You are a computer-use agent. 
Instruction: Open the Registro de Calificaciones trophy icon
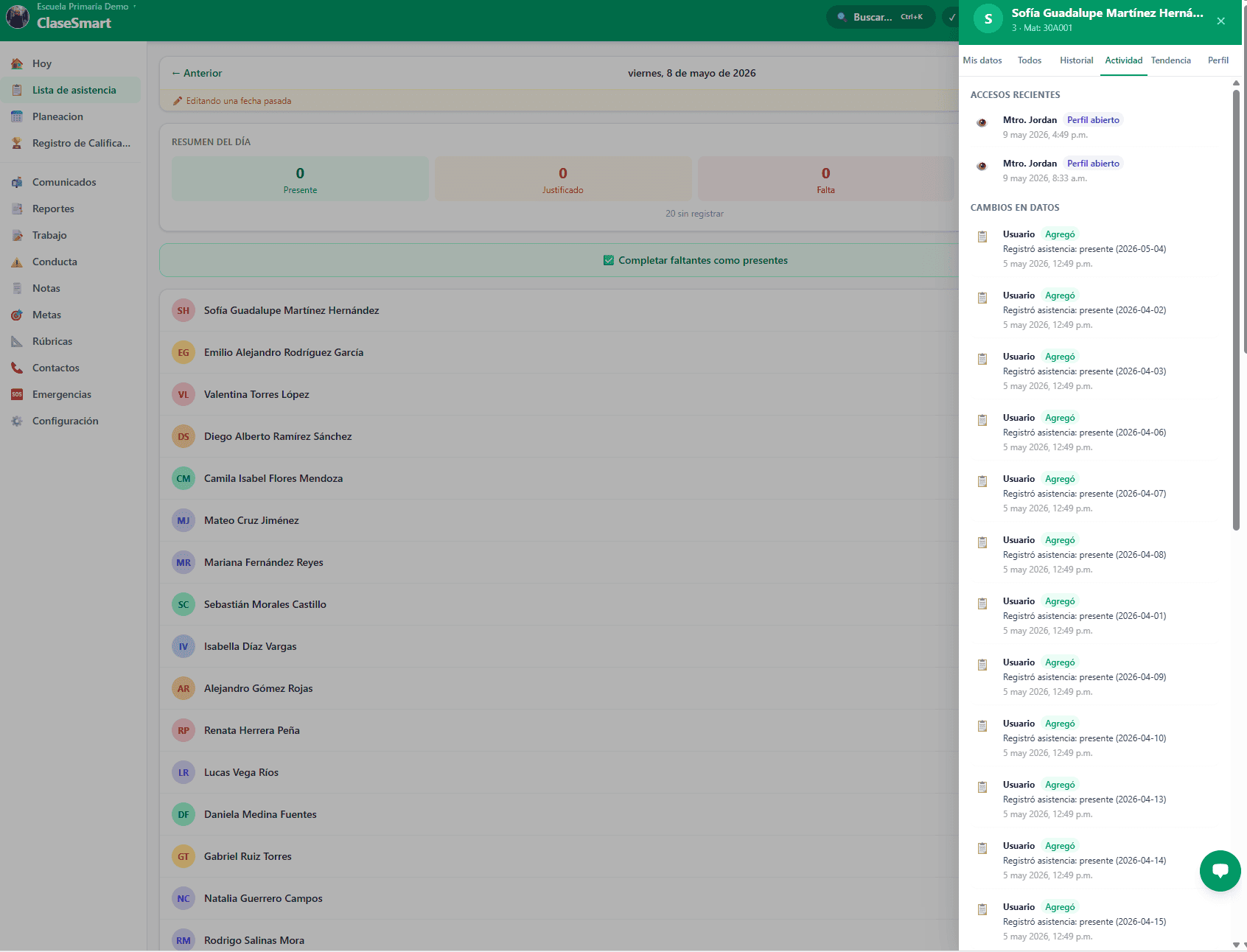click(17, 143)
